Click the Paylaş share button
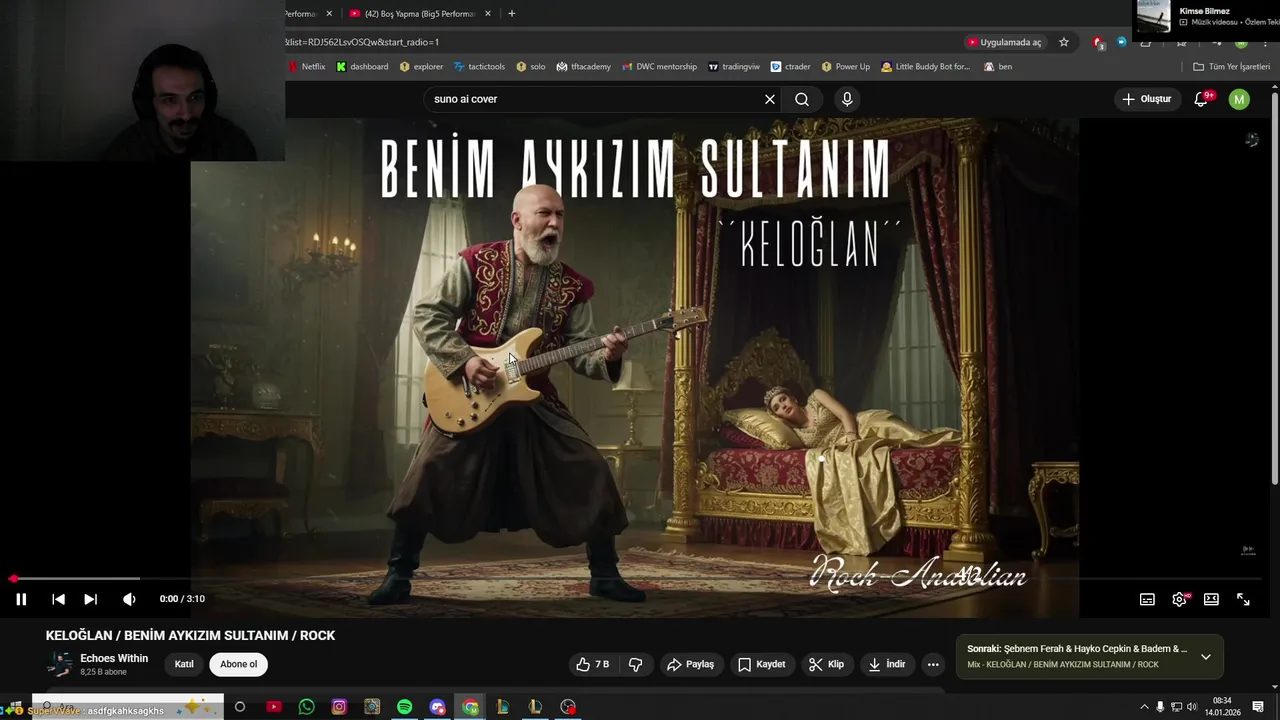This screenshot has width=1280, height=720. click(690, 664)
